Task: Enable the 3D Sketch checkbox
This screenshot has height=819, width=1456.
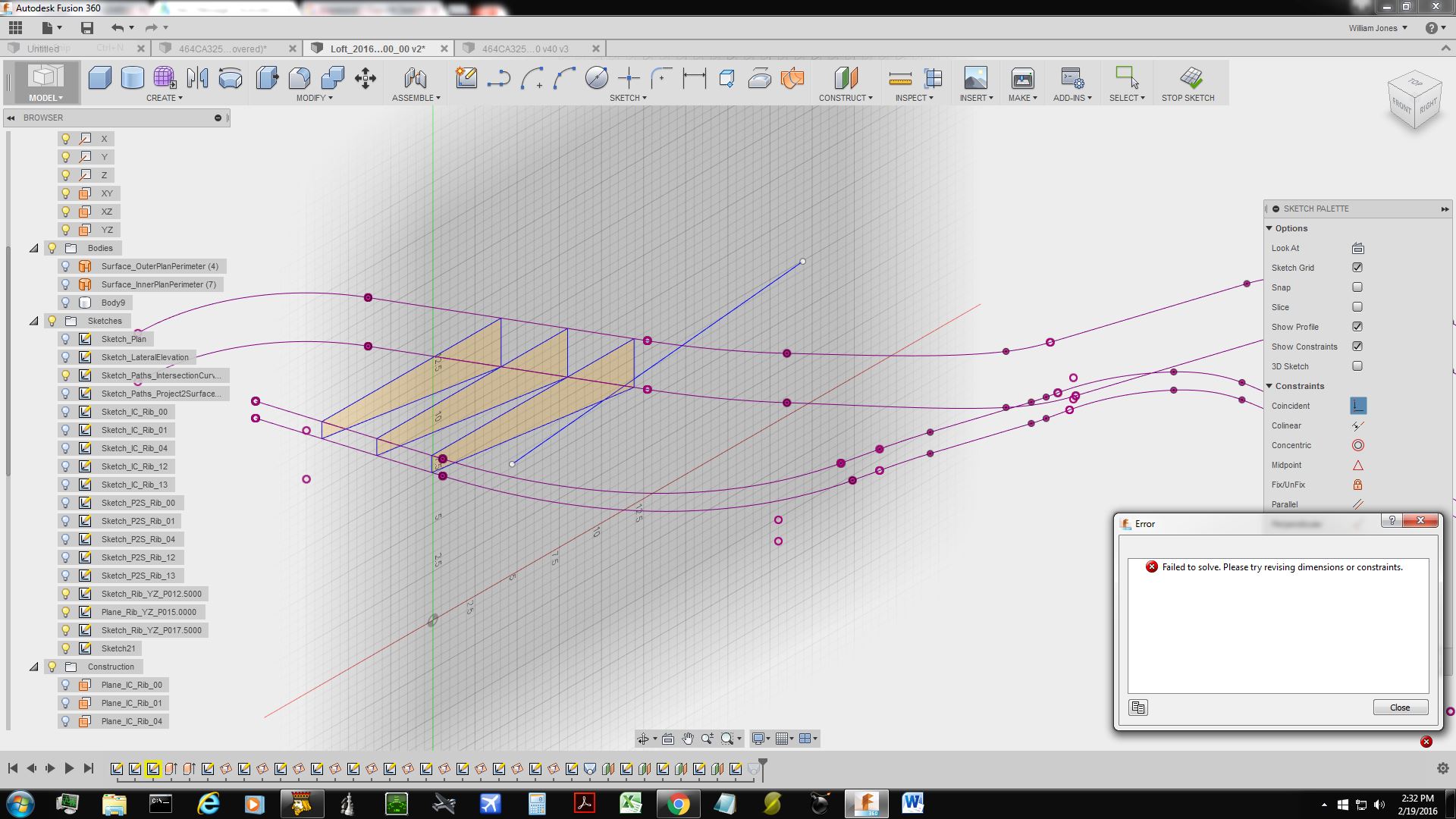Action: (1357, 366)
